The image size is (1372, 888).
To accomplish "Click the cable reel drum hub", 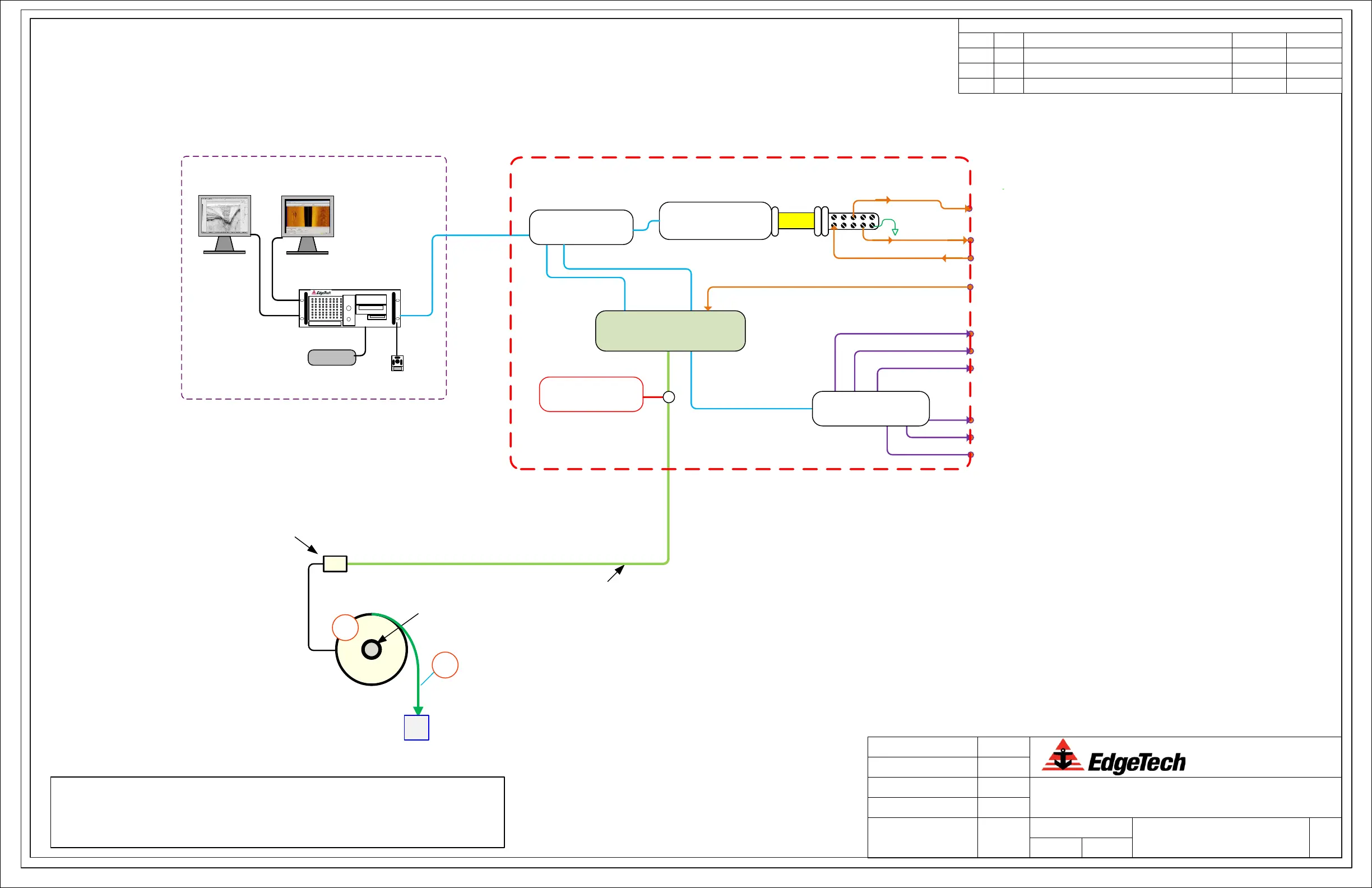I will (x=371, y=650).
